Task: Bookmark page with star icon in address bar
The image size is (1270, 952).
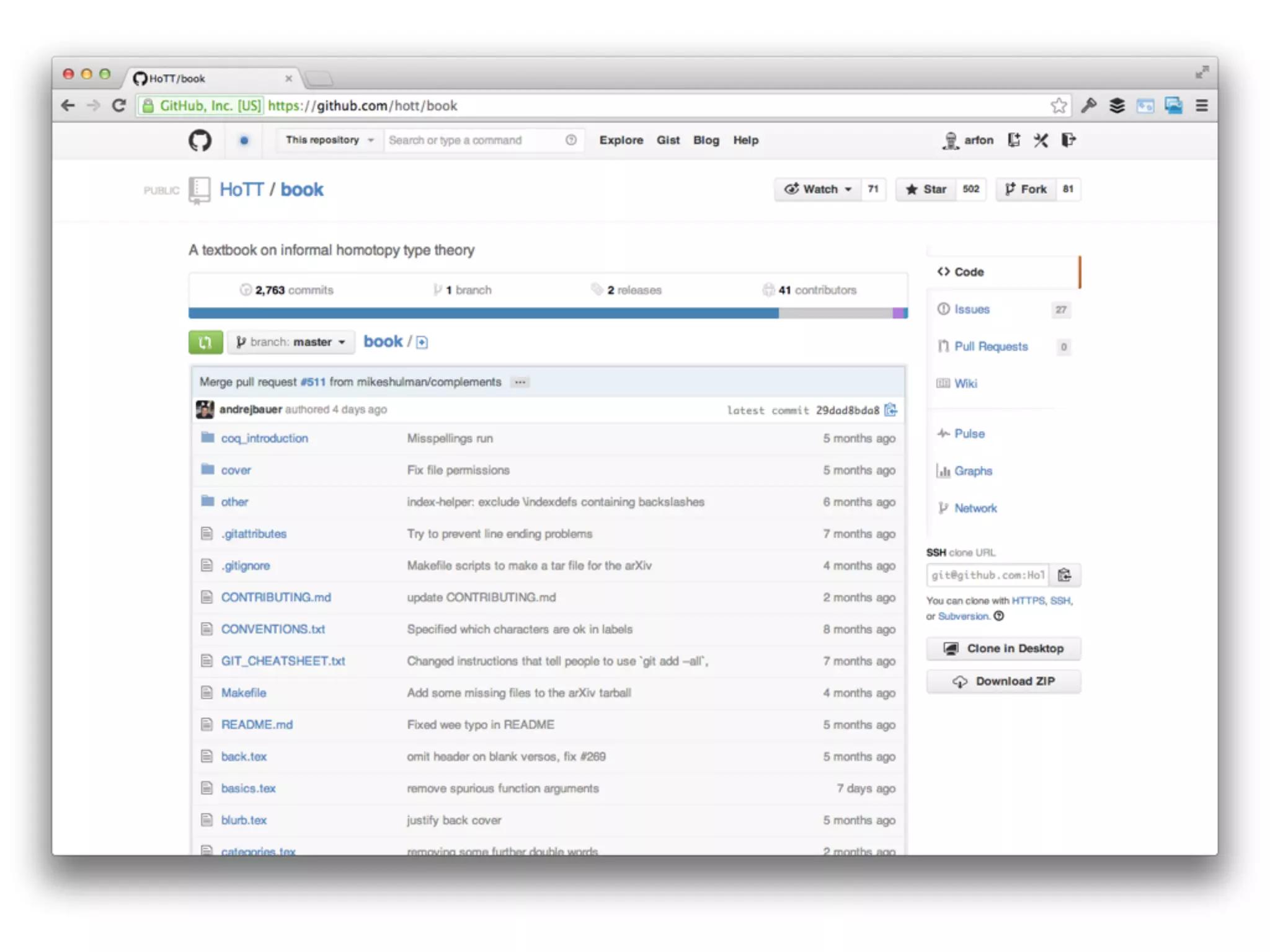Action: [1059, 106]
